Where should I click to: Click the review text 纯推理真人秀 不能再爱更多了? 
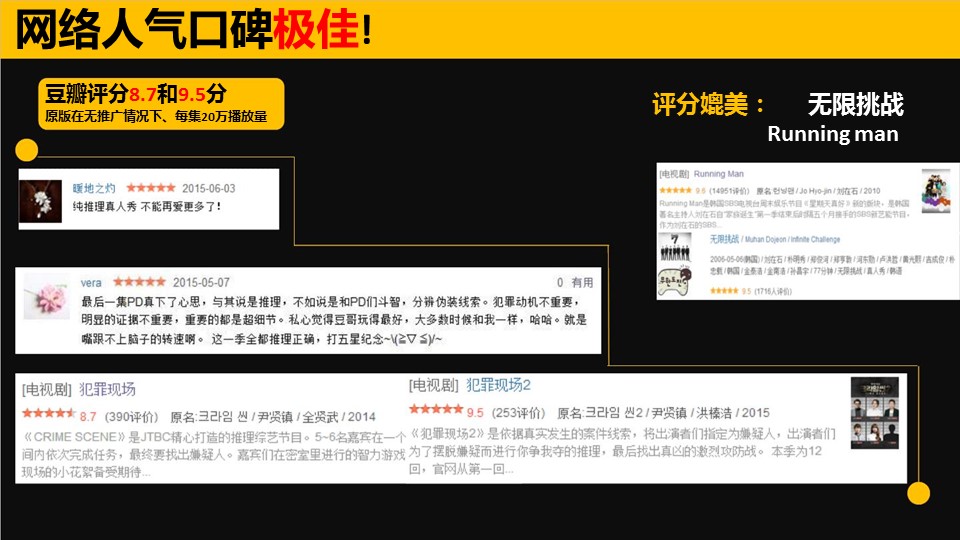[x=147, y=206]
